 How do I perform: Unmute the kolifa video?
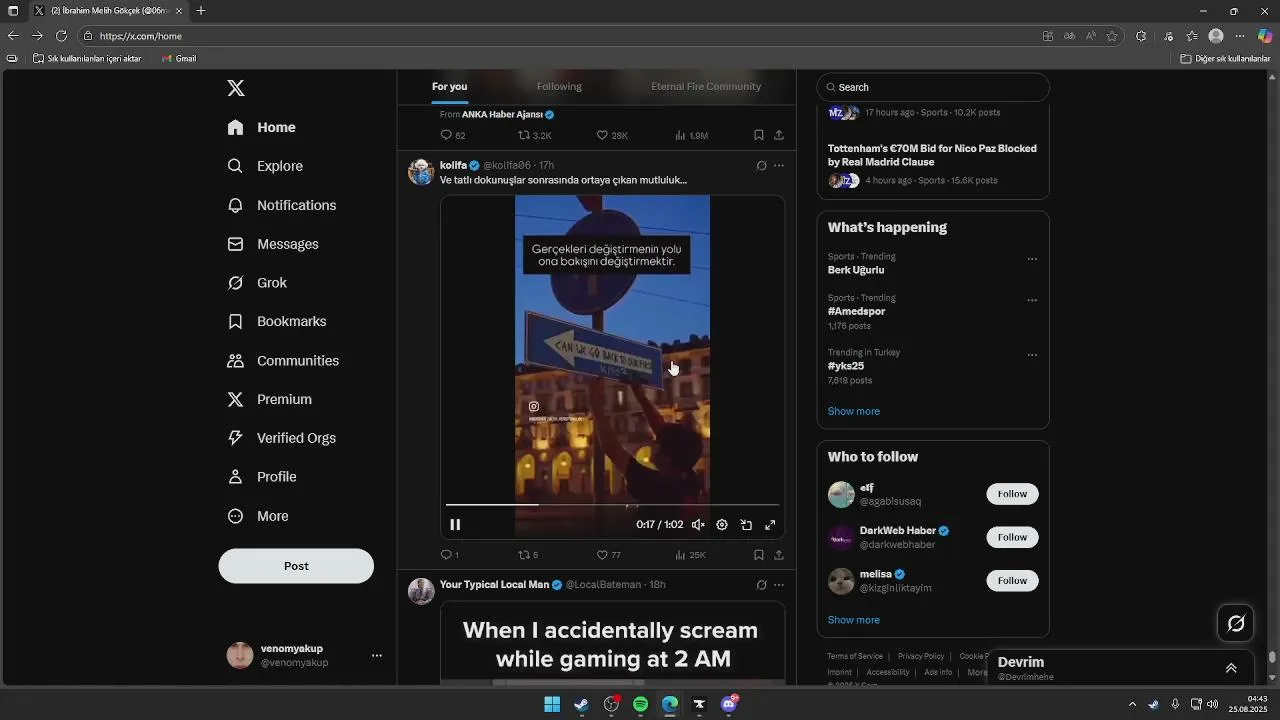coord(698,525)
